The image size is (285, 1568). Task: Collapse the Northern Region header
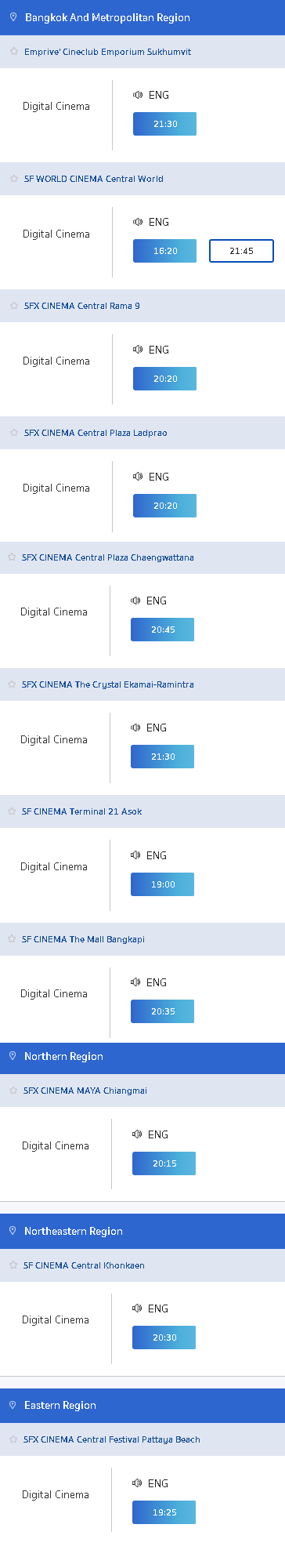click(x=142, y=1057)
